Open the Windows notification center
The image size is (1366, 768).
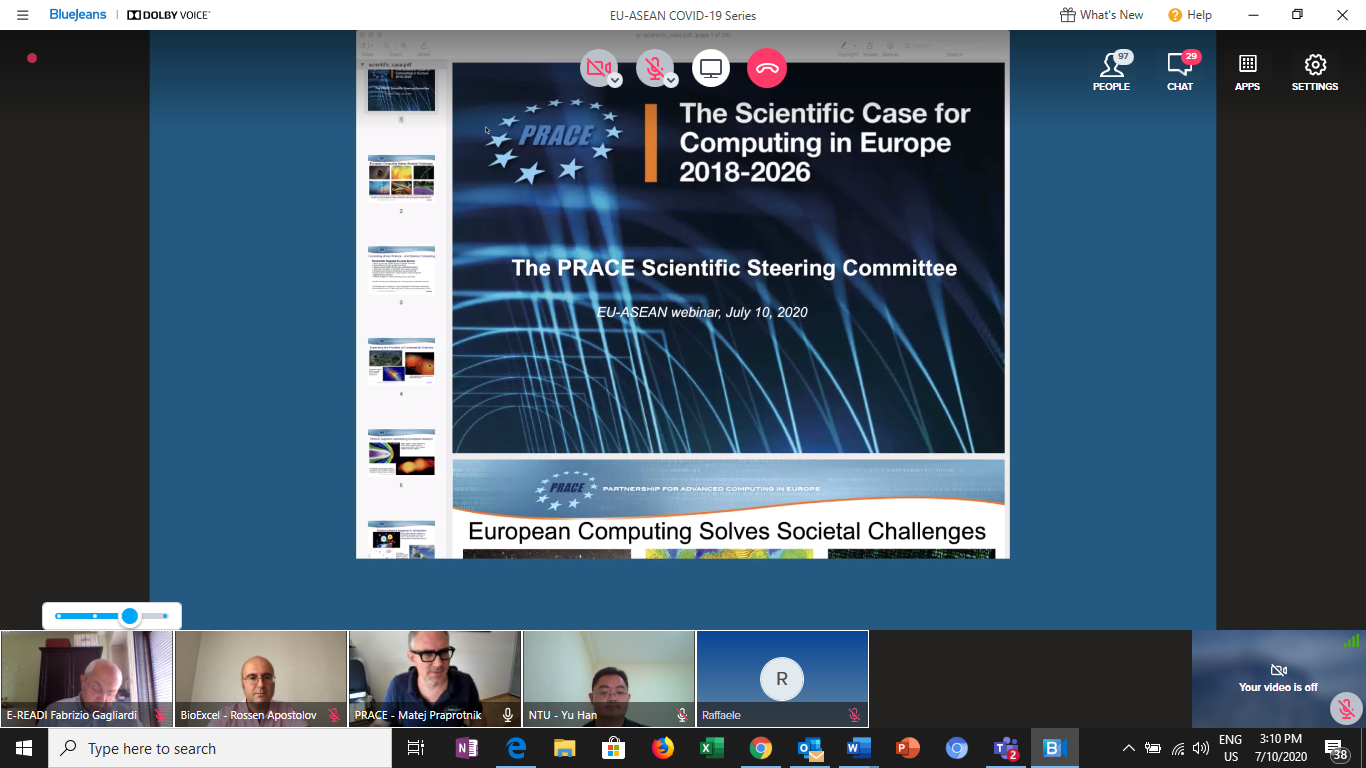click(x=1337, y=749)
